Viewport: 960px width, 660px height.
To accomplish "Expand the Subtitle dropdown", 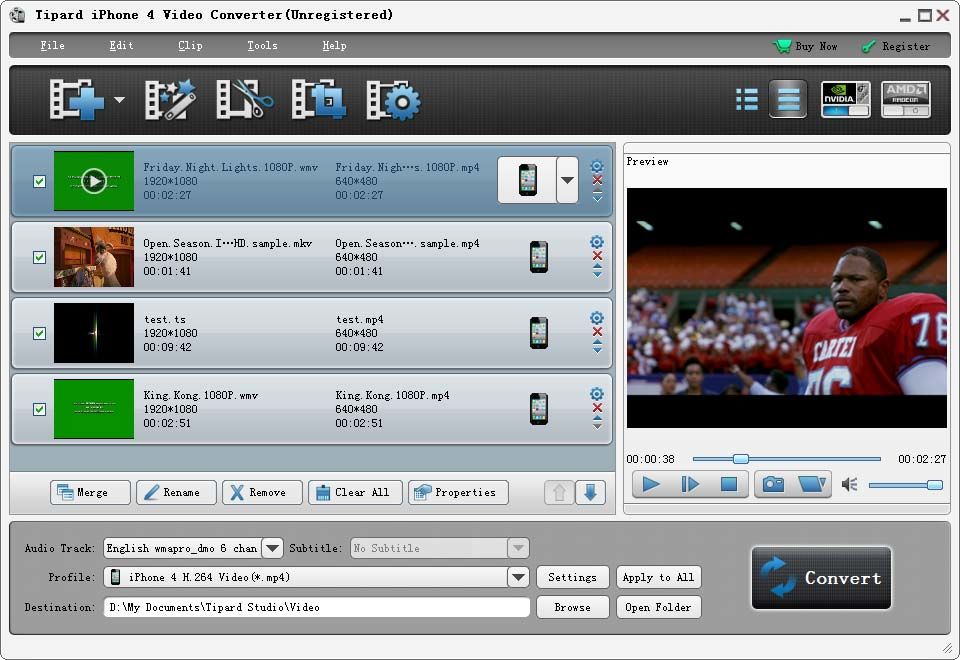I will tap(518, 548).
